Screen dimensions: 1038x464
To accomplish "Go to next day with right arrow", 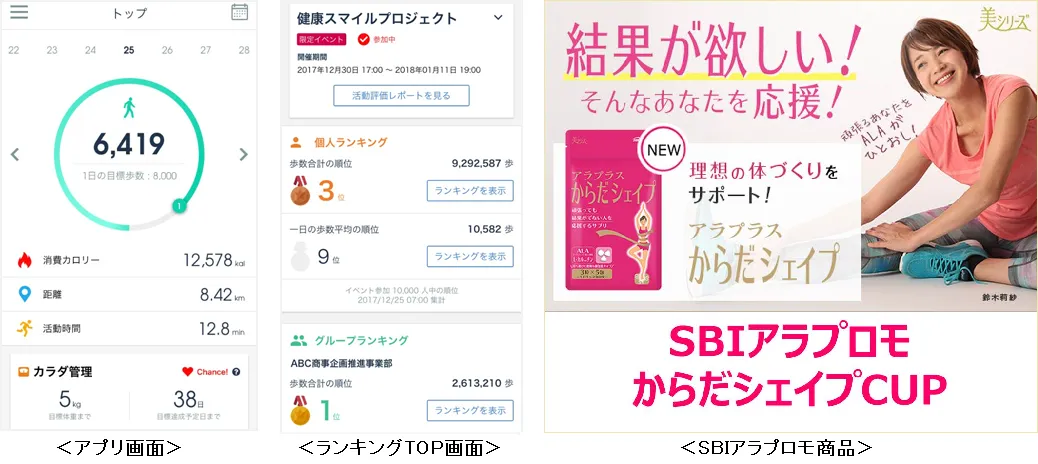I will pos(244,155).
